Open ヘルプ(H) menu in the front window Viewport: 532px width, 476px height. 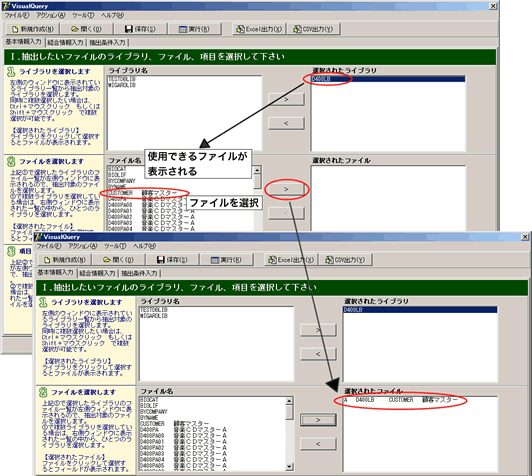144,246
